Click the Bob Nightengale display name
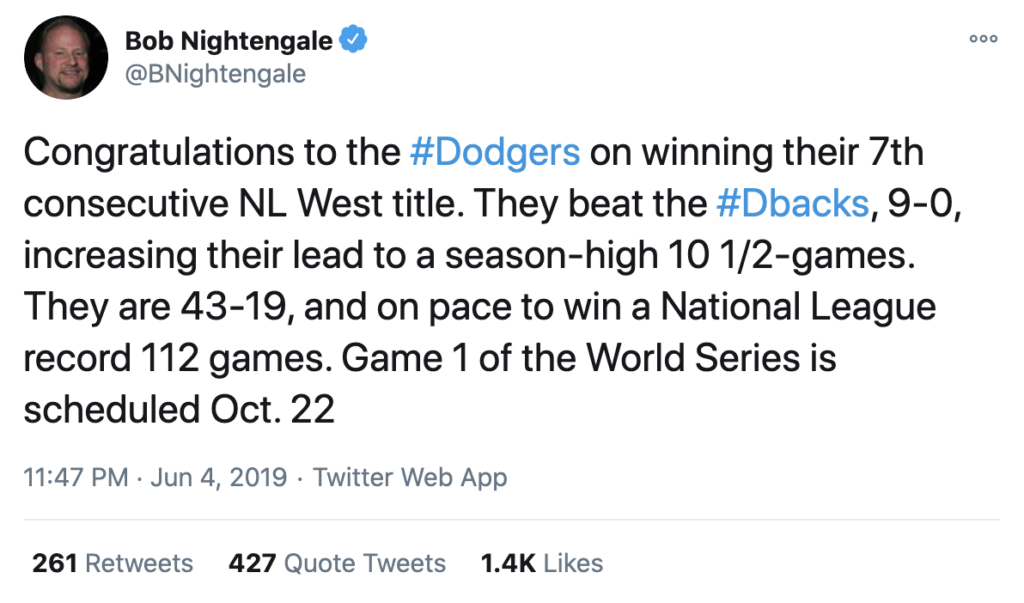The width and height of the screenshot is (1024, 603). [229, 41]
